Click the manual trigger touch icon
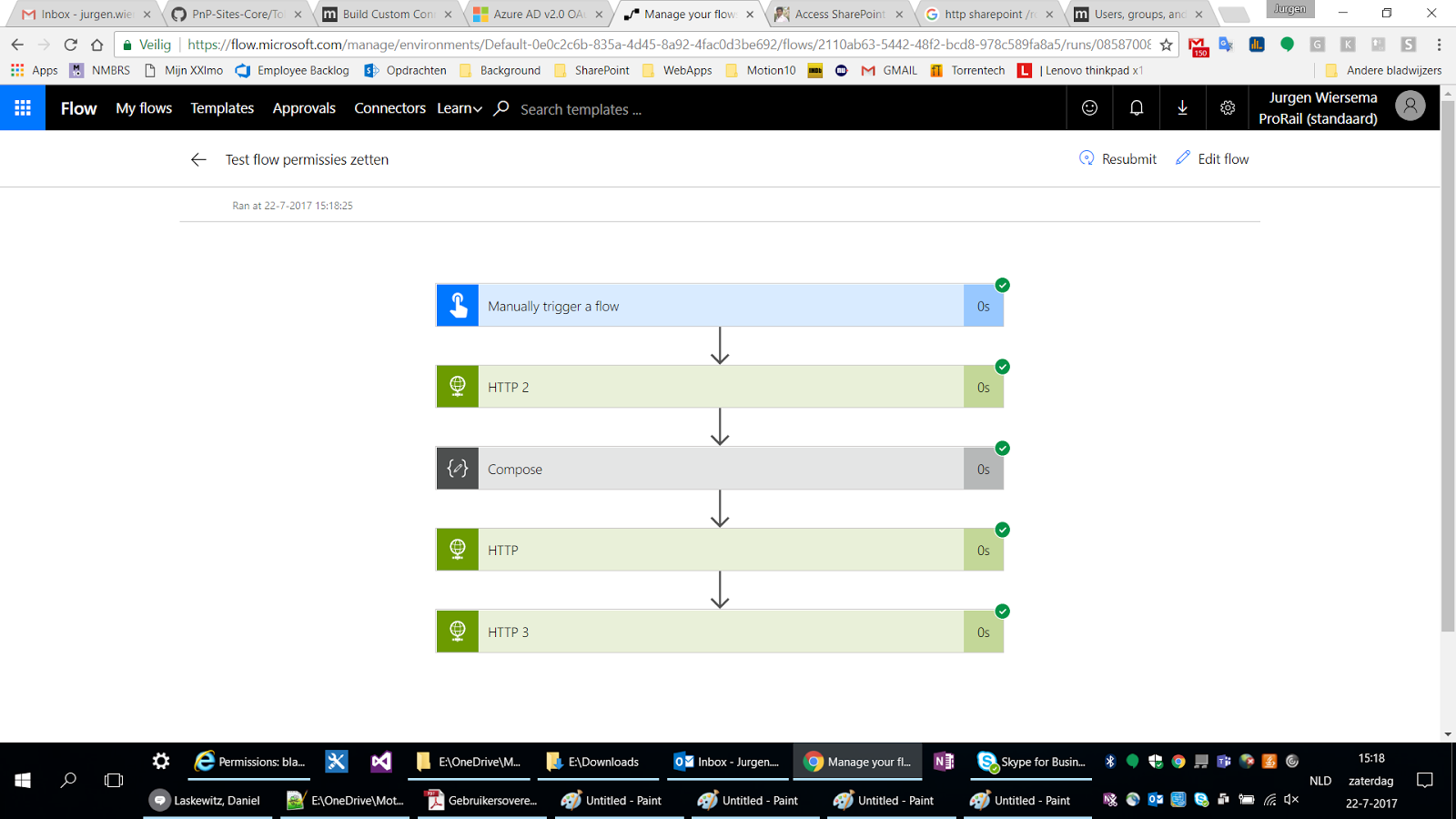This screenshot has height=819, width=1456. coord(457,305)
